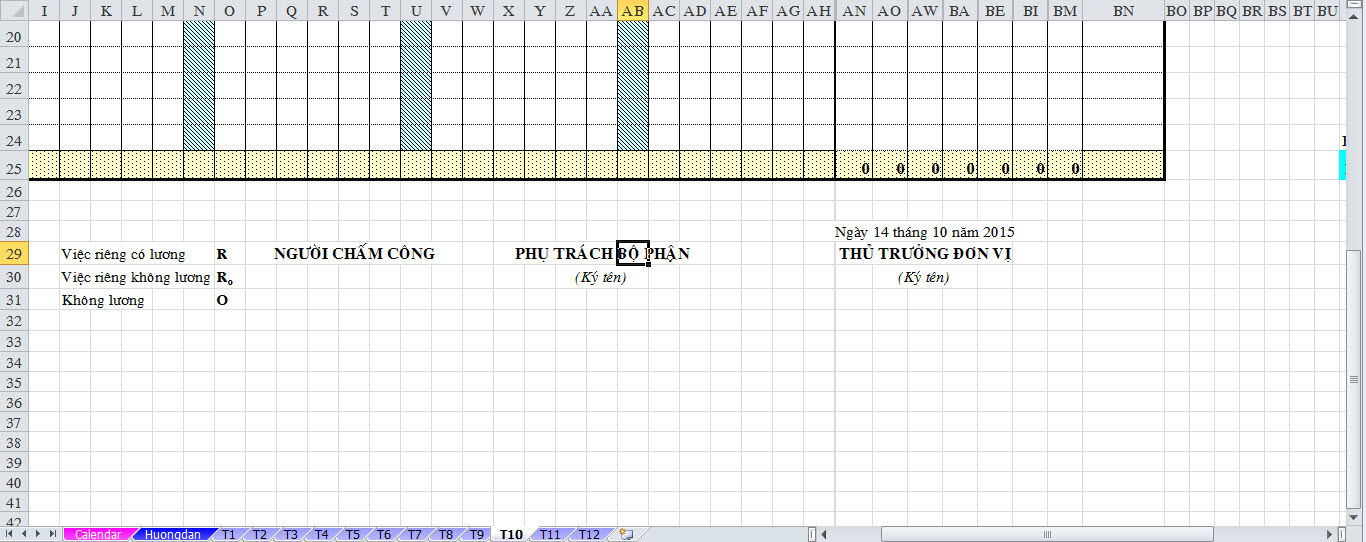
Task: Click '(Ký tên)' under PHỤ TRÁCH BỘ PHẬN
Action: 600,277
